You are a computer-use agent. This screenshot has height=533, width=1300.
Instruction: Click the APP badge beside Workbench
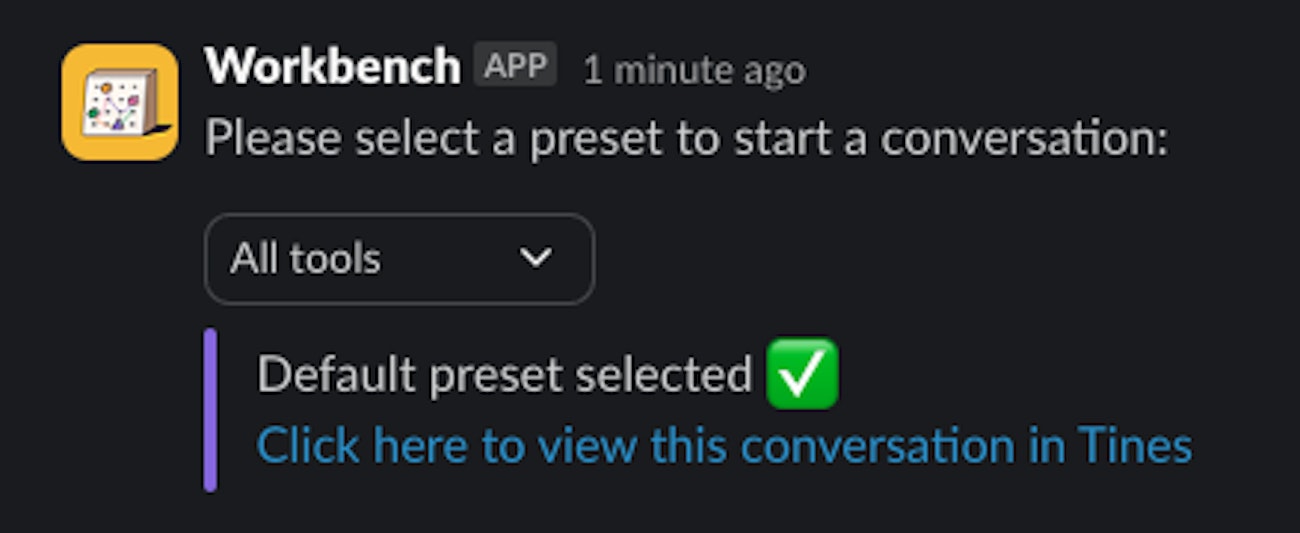(515, 66)
